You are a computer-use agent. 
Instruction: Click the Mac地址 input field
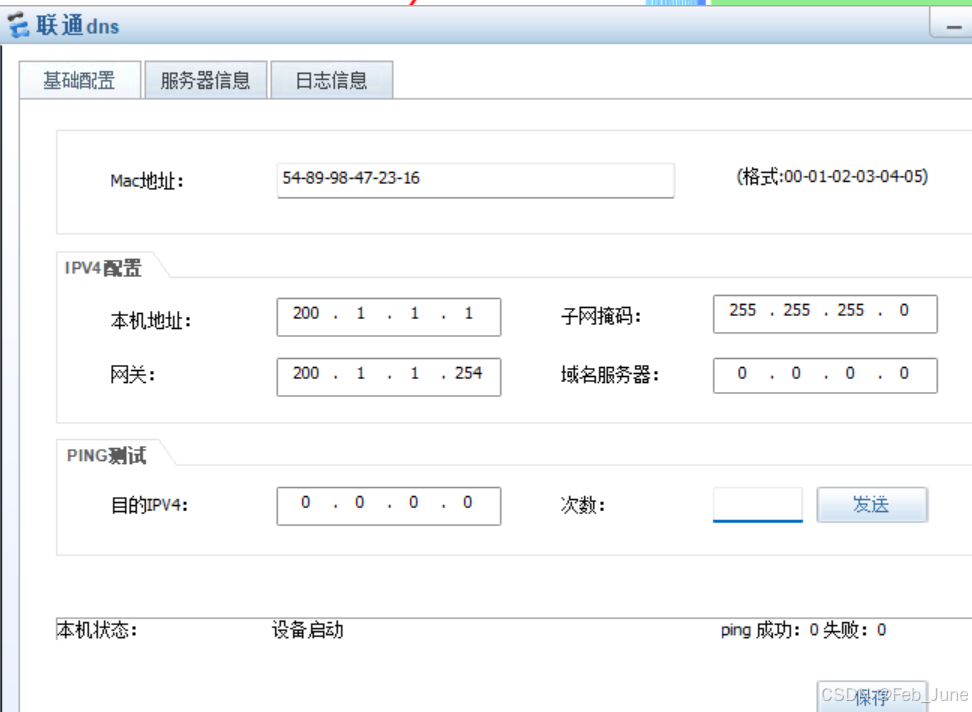(475, 180)
